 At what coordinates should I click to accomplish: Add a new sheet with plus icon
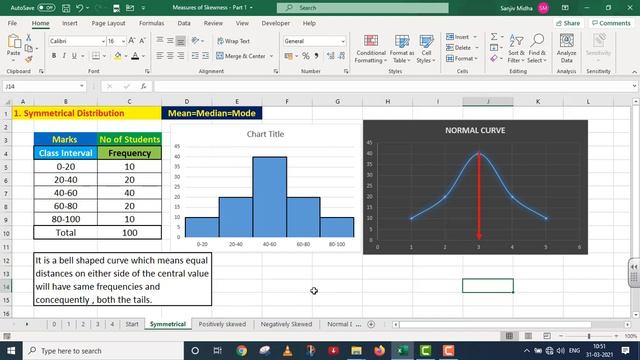coord(371,324)
